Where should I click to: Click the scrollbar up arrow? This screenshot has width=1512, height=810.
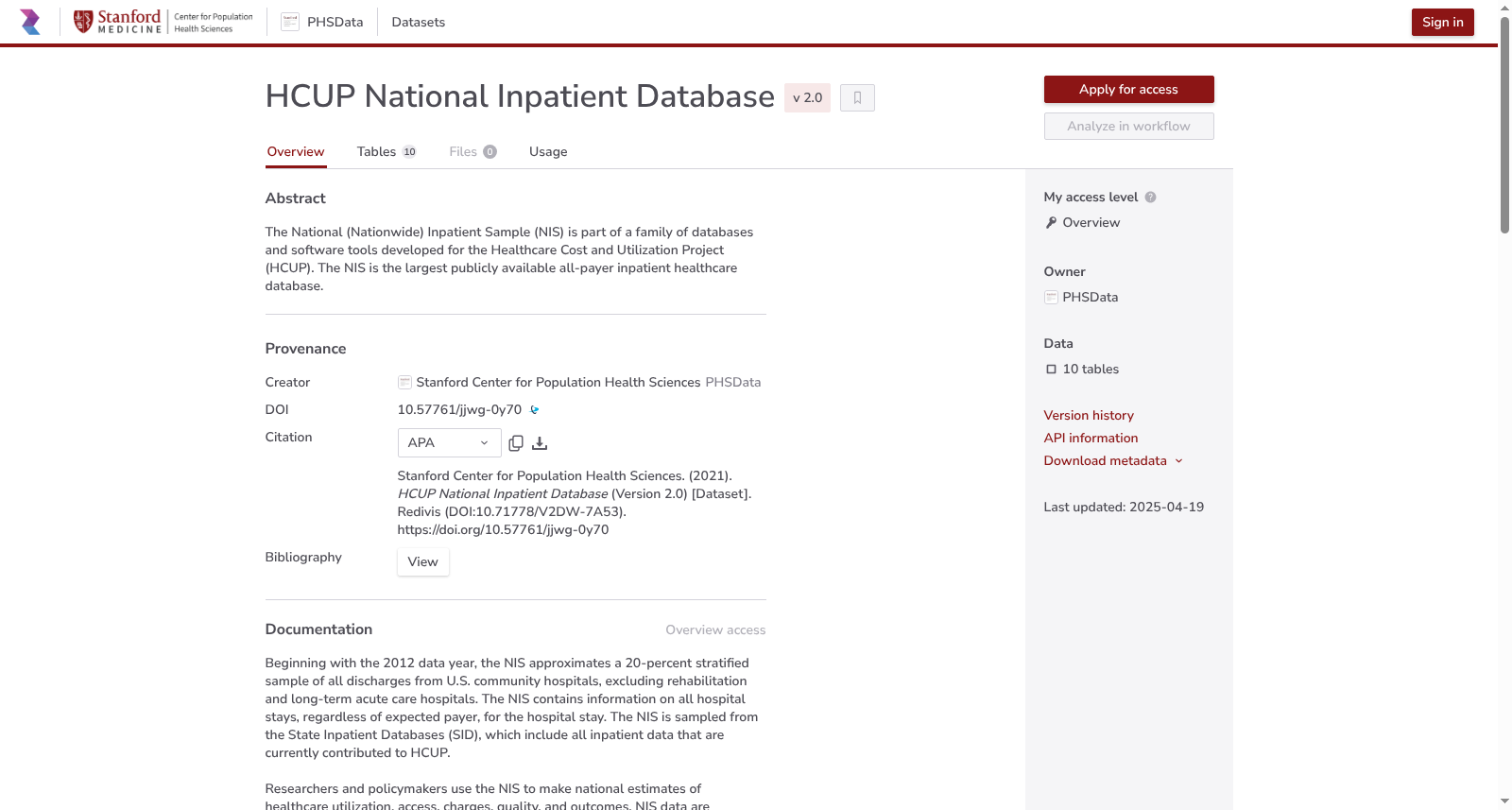pos(1504,8)
